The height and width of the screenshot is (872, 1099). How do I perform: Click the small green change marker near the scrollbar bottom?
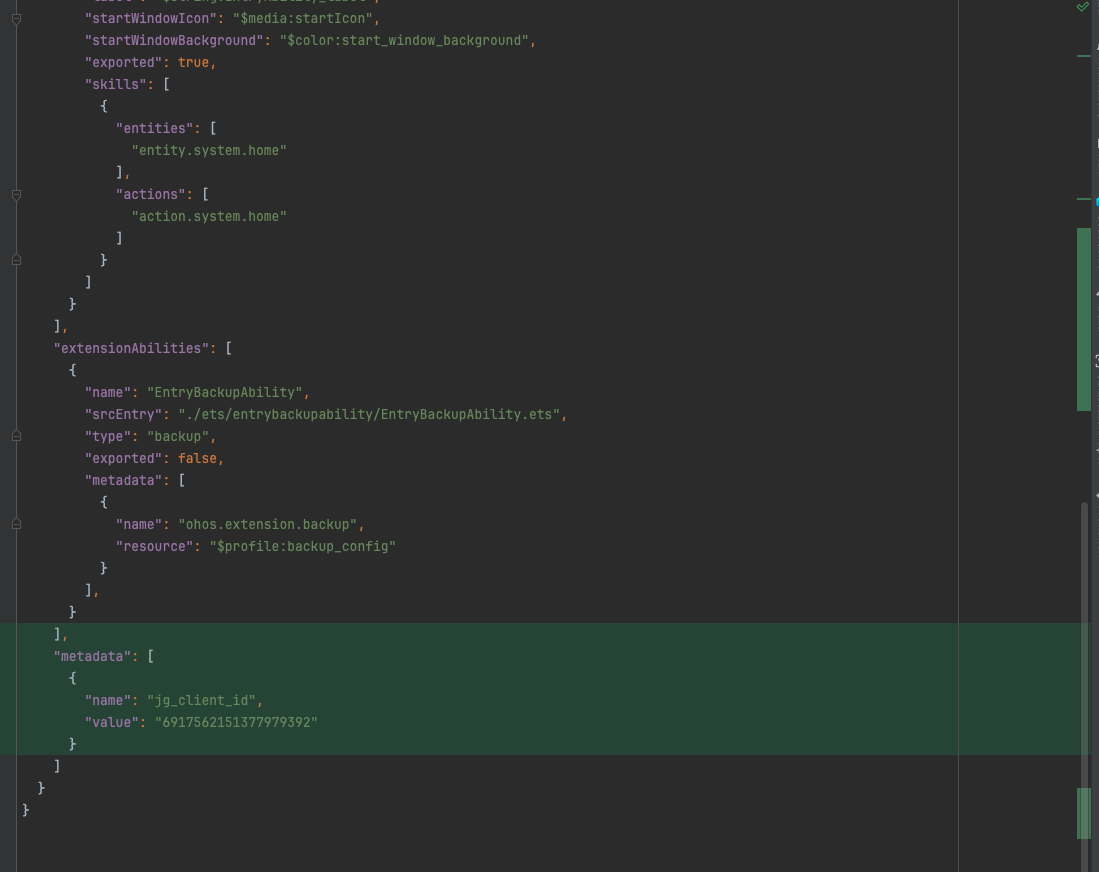[x=1083, y=812]
